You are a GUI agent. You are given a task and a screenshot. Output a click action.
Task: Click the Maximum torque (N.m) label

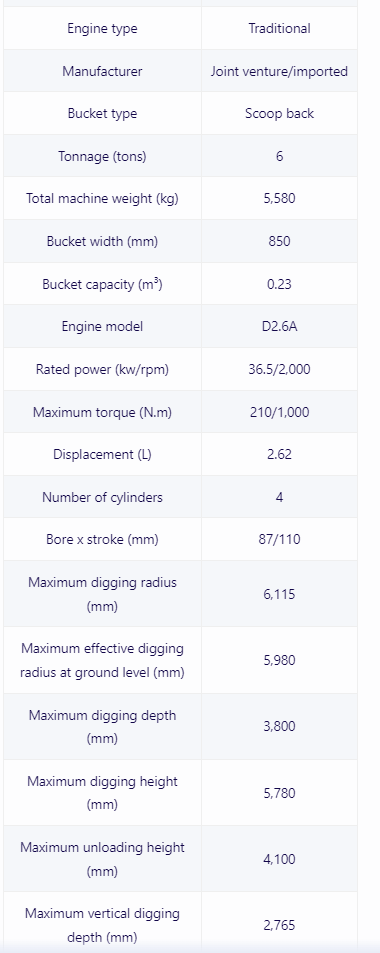pos(102,412)
